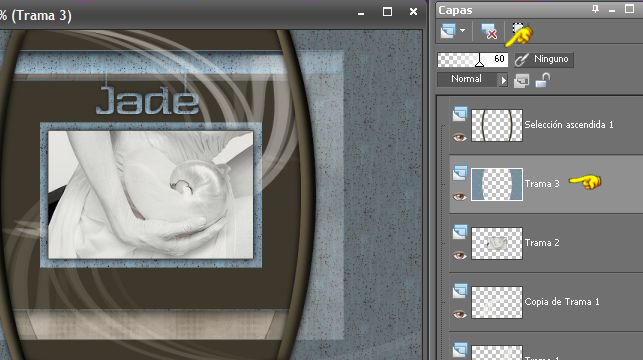Toggle Copia de Trama 1 eye icon
643x360 pixels.
460,314
